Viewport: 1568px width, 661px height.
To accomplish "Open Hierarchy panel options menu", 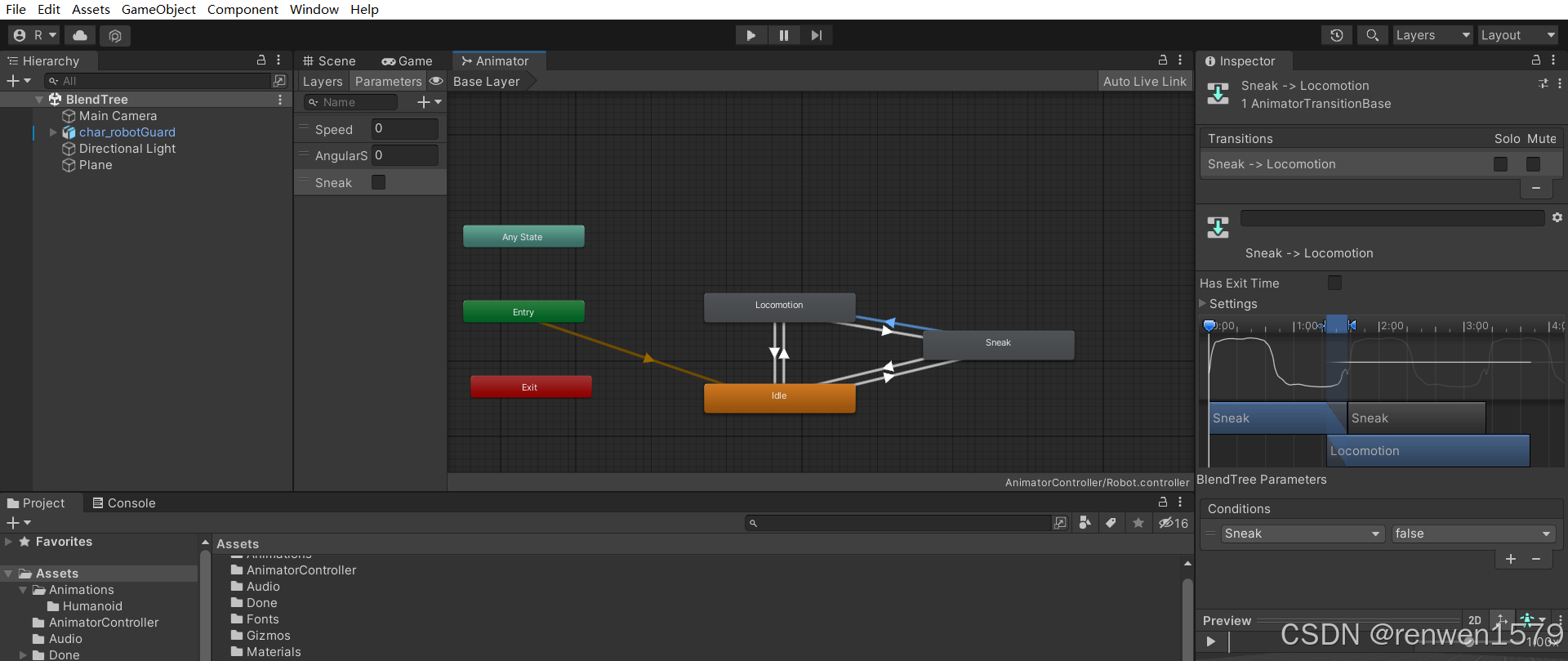I will coord(278,60).
